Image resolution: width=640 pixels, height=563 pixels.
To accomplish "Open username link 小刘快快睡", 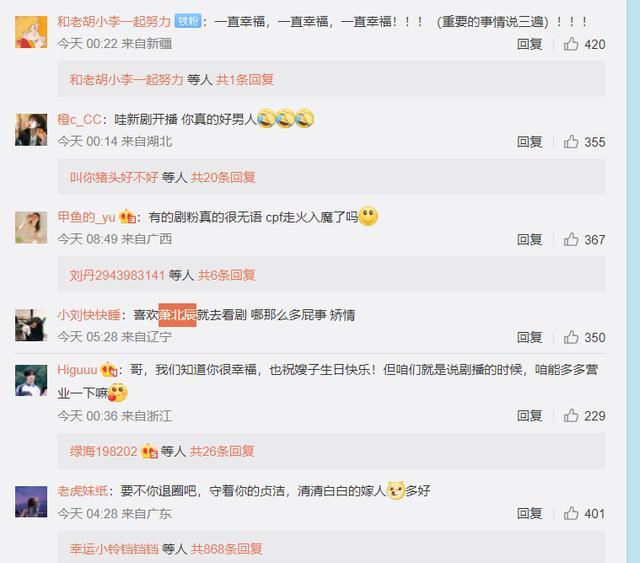I will [x=89, y=315].
